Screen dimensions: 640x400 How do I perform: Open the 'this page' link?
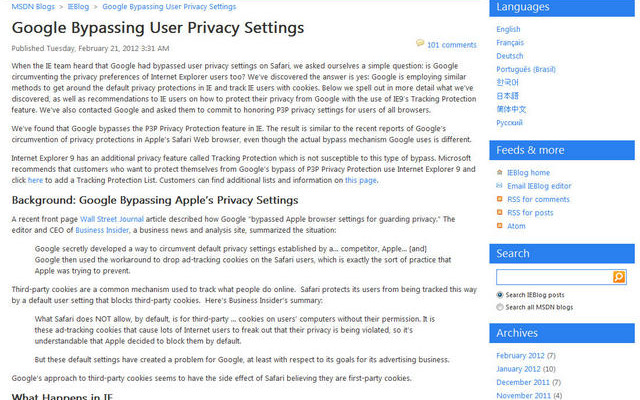coord(361,180)
